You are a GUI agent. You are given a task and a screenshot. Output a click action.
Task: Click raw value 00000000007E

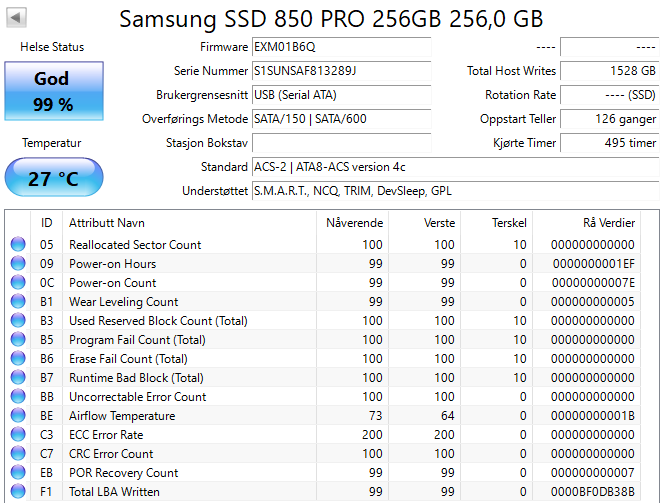593,283
